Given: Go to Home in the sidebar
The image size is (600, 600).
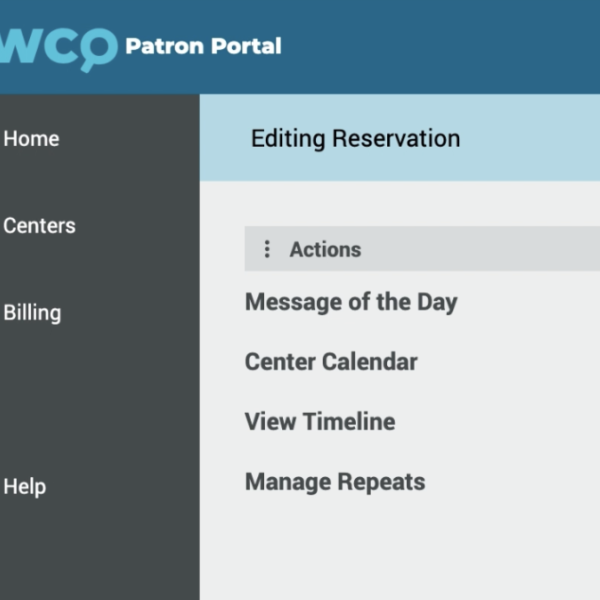Looking at the screenshot, I should (x=31, y=139).
